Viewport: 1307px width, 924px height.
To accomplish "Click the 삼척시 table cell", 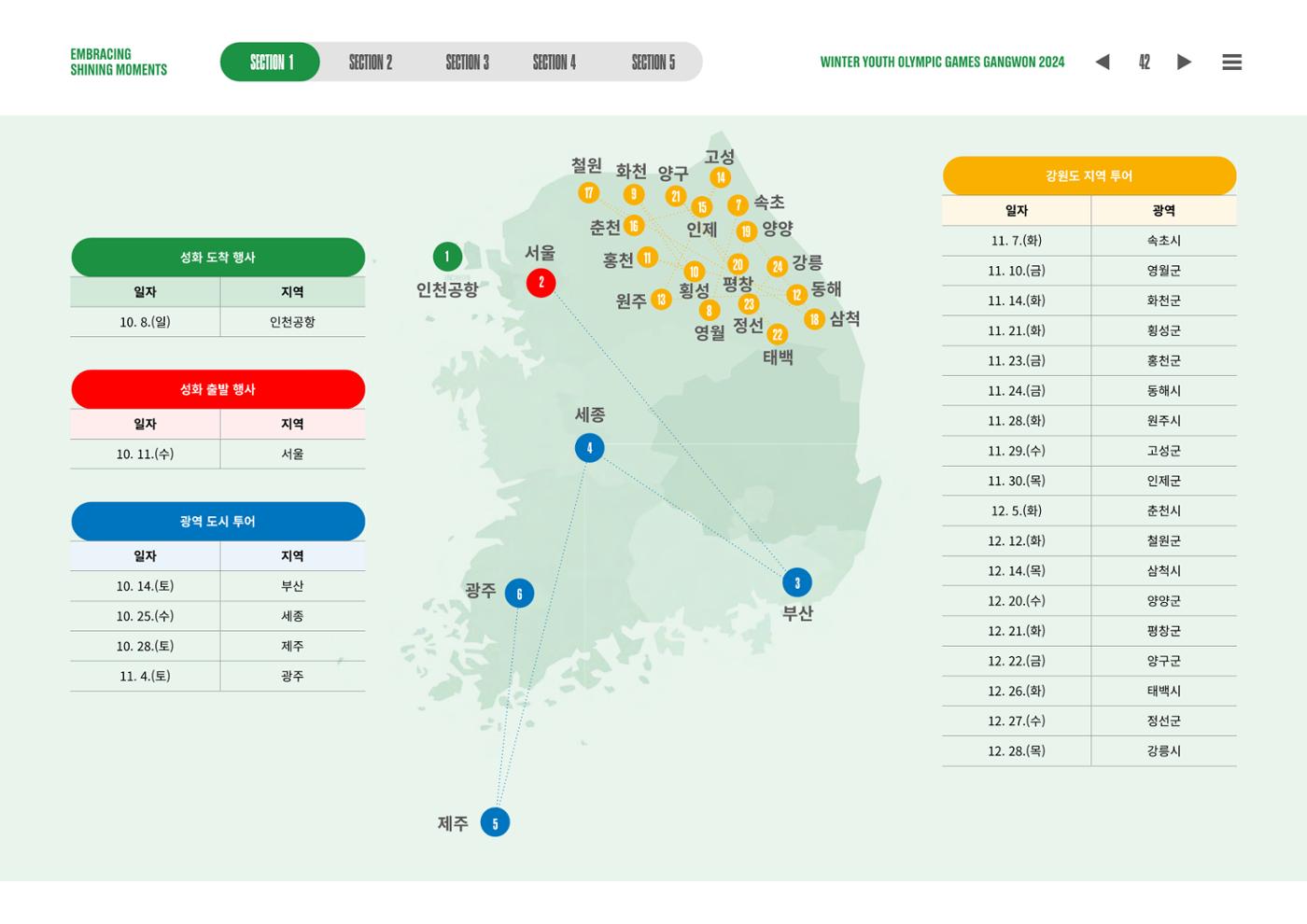I will (1164, 570).
